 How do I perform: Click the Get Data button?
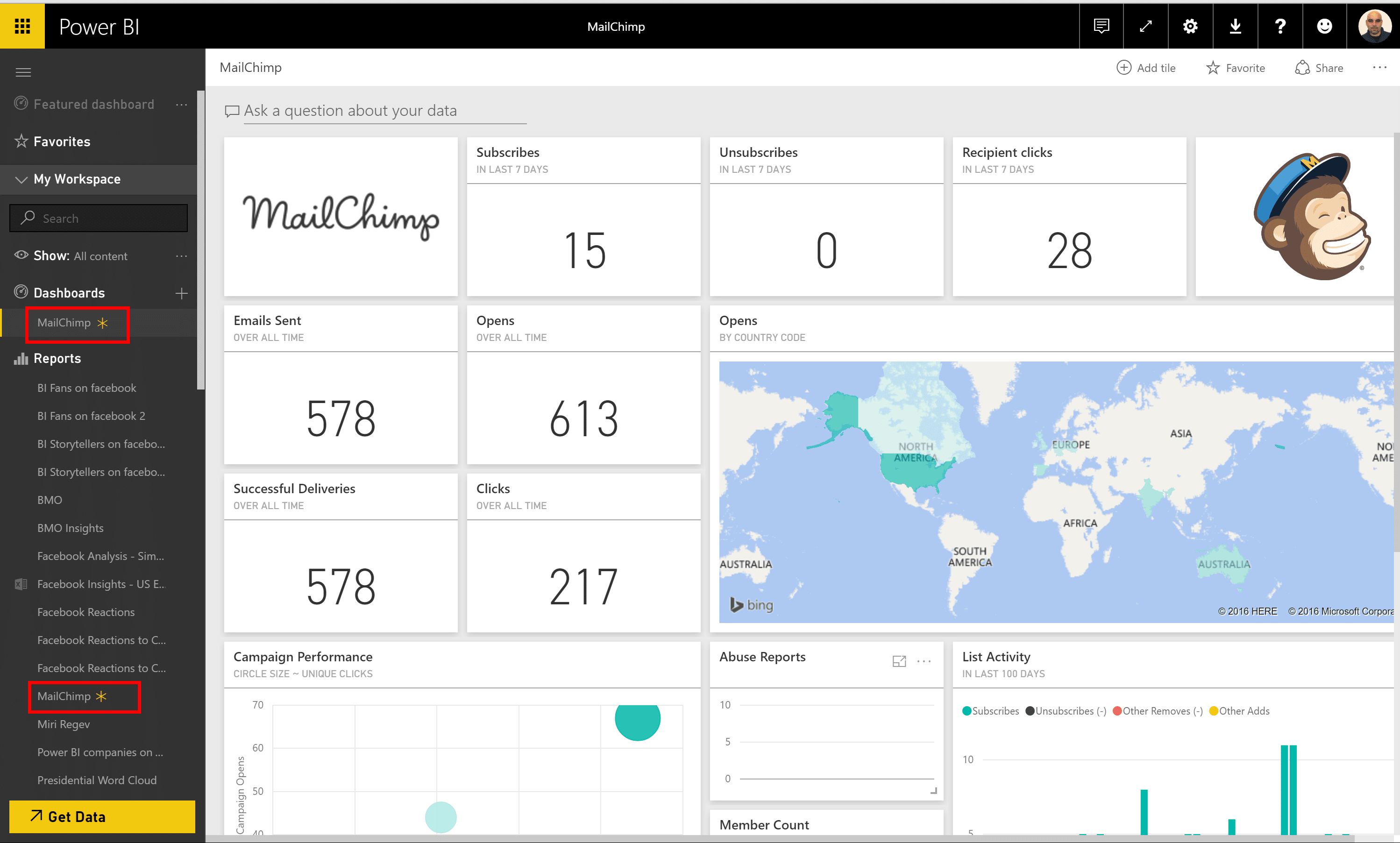tap(102, 817)
